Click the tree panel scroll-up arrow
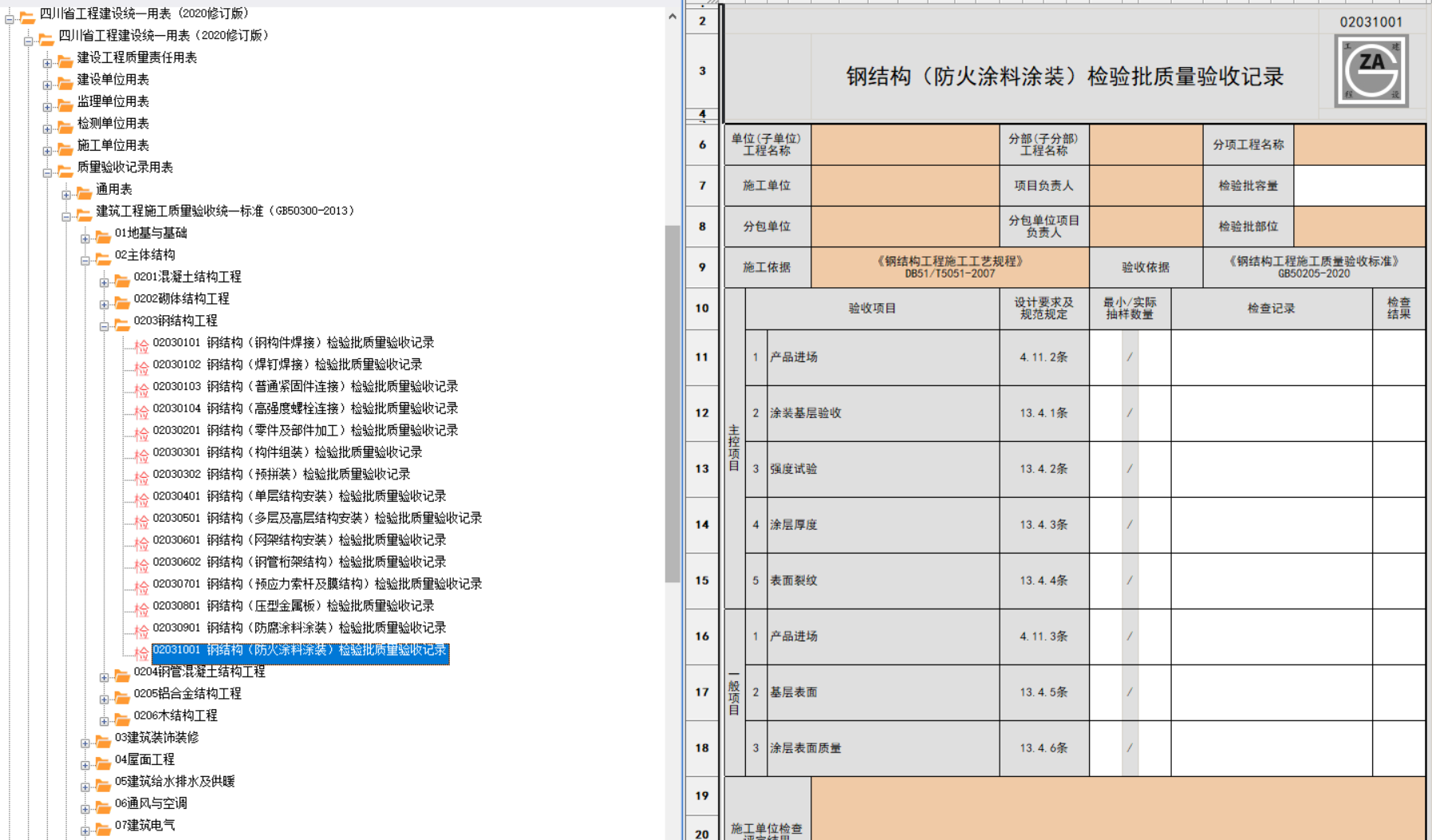This screenshot has width=1432, height=840. point(673,16)
